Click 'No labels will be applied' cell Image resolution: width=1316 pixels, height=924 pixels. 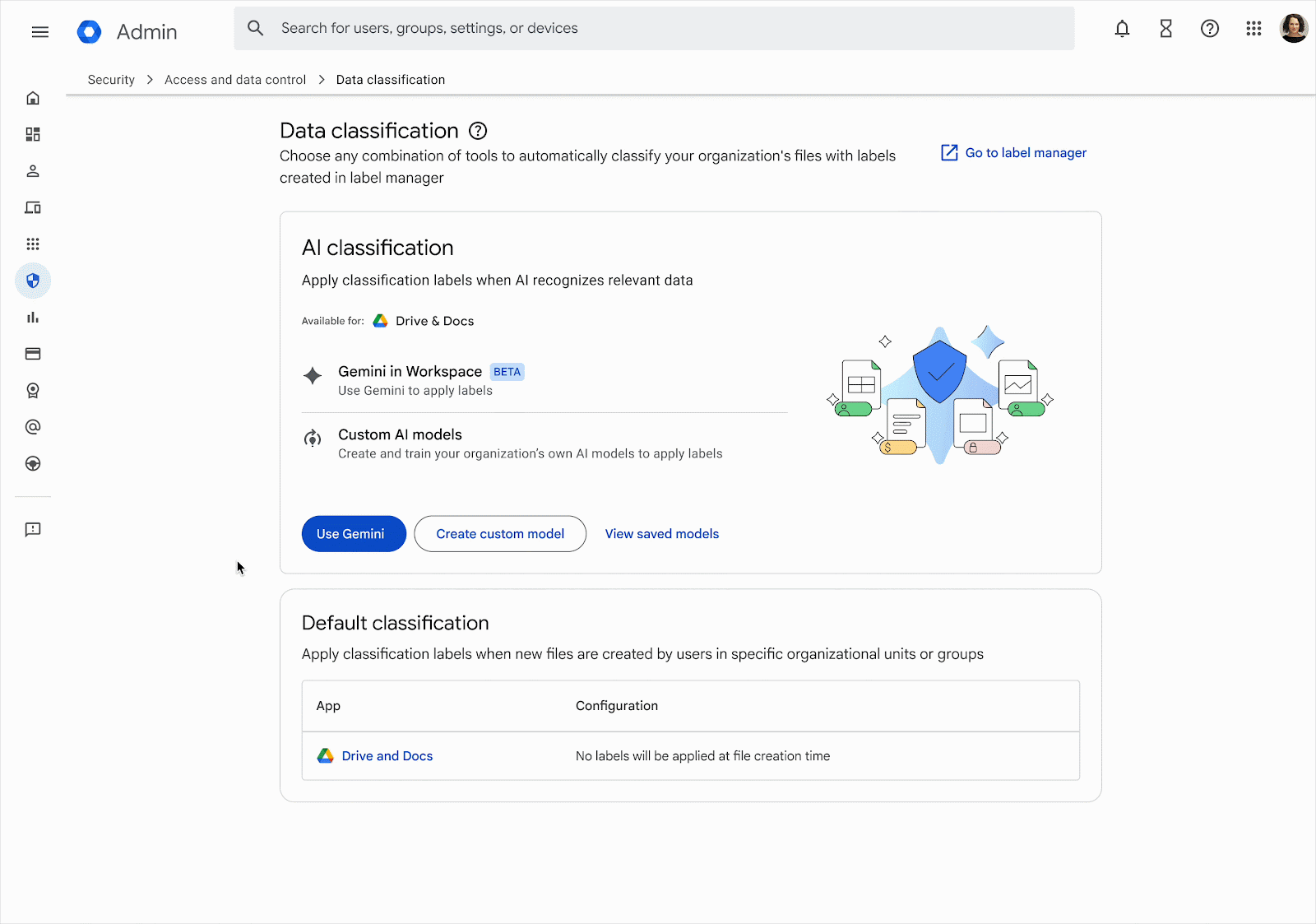(702, 756)
